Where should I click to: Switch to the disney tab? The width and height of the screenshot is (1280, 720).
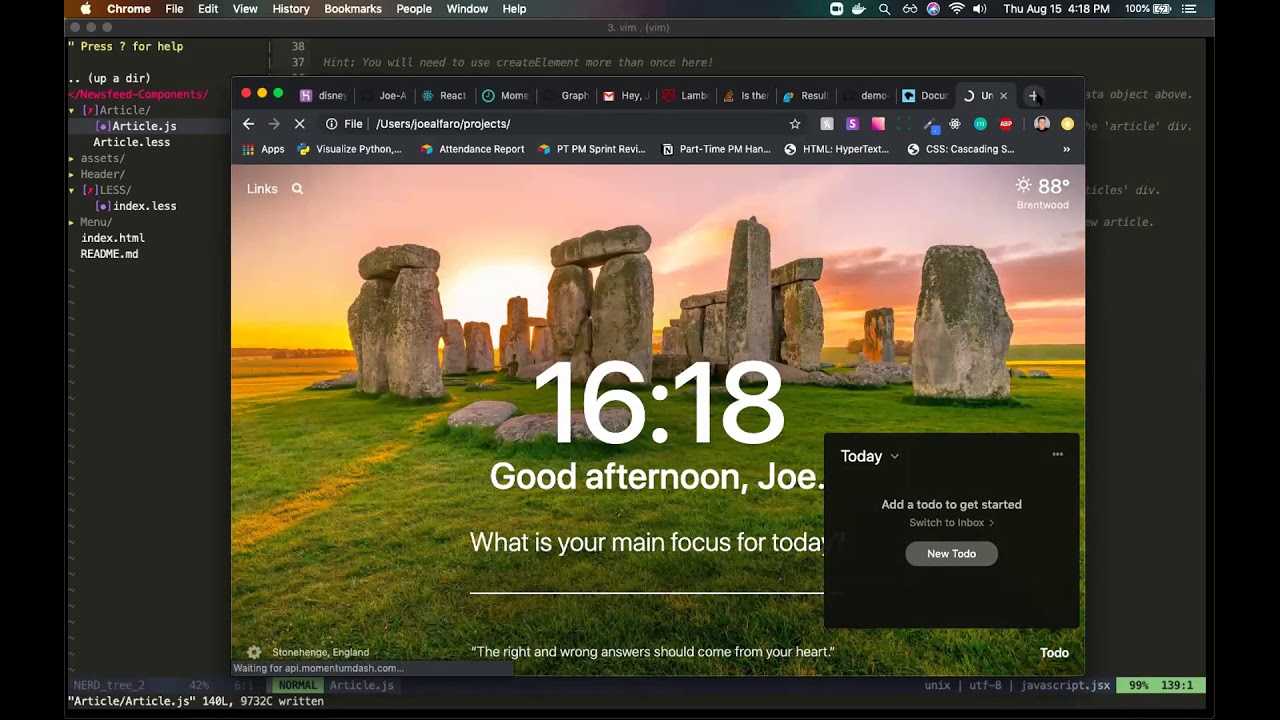324,96
